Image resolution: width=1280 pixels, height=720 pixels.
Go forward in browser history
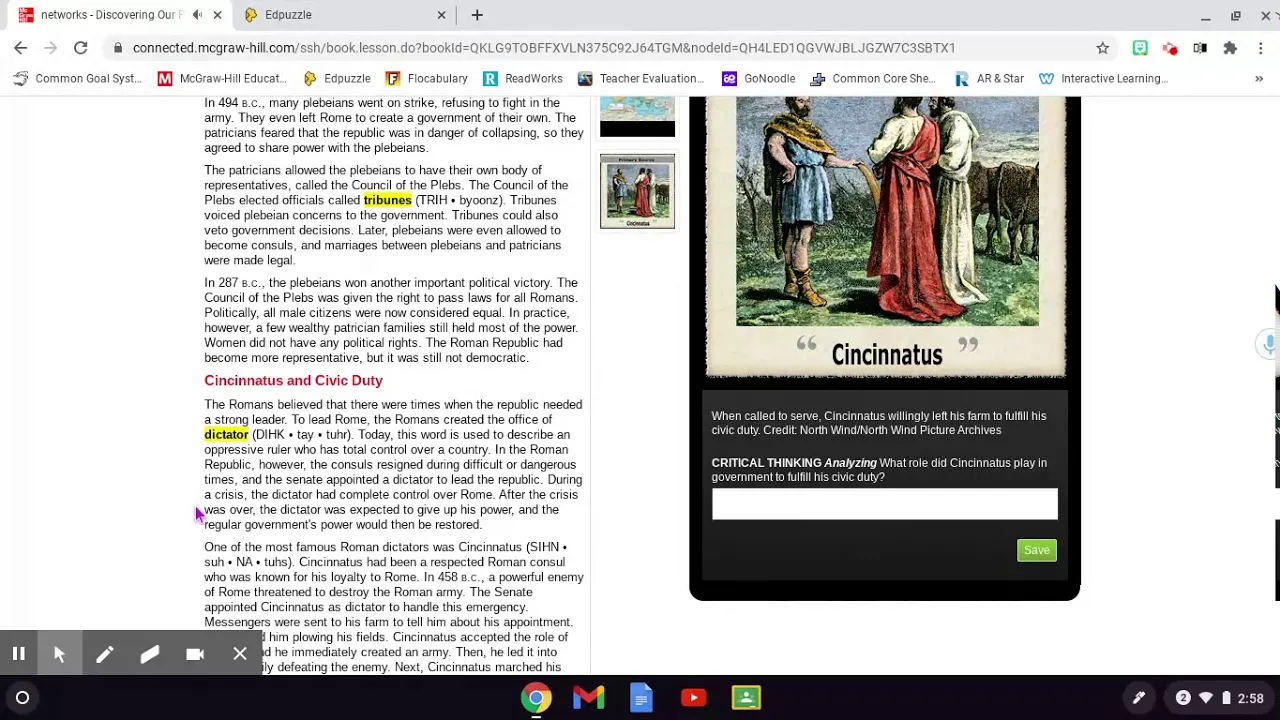[51, 48]
